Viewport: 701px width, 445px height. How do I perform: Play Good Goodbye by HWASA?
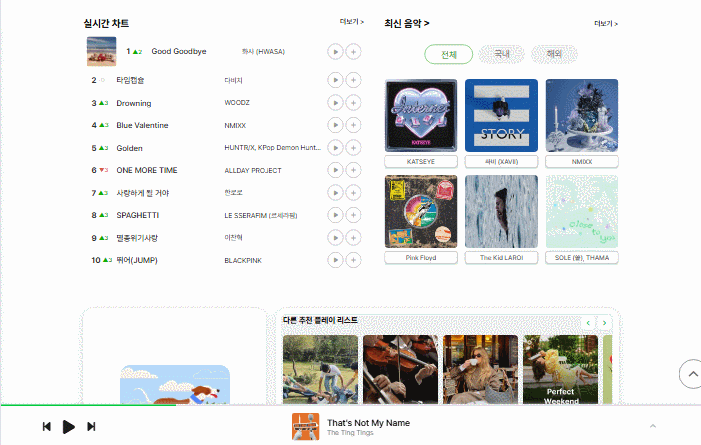(x=335, y=51)
